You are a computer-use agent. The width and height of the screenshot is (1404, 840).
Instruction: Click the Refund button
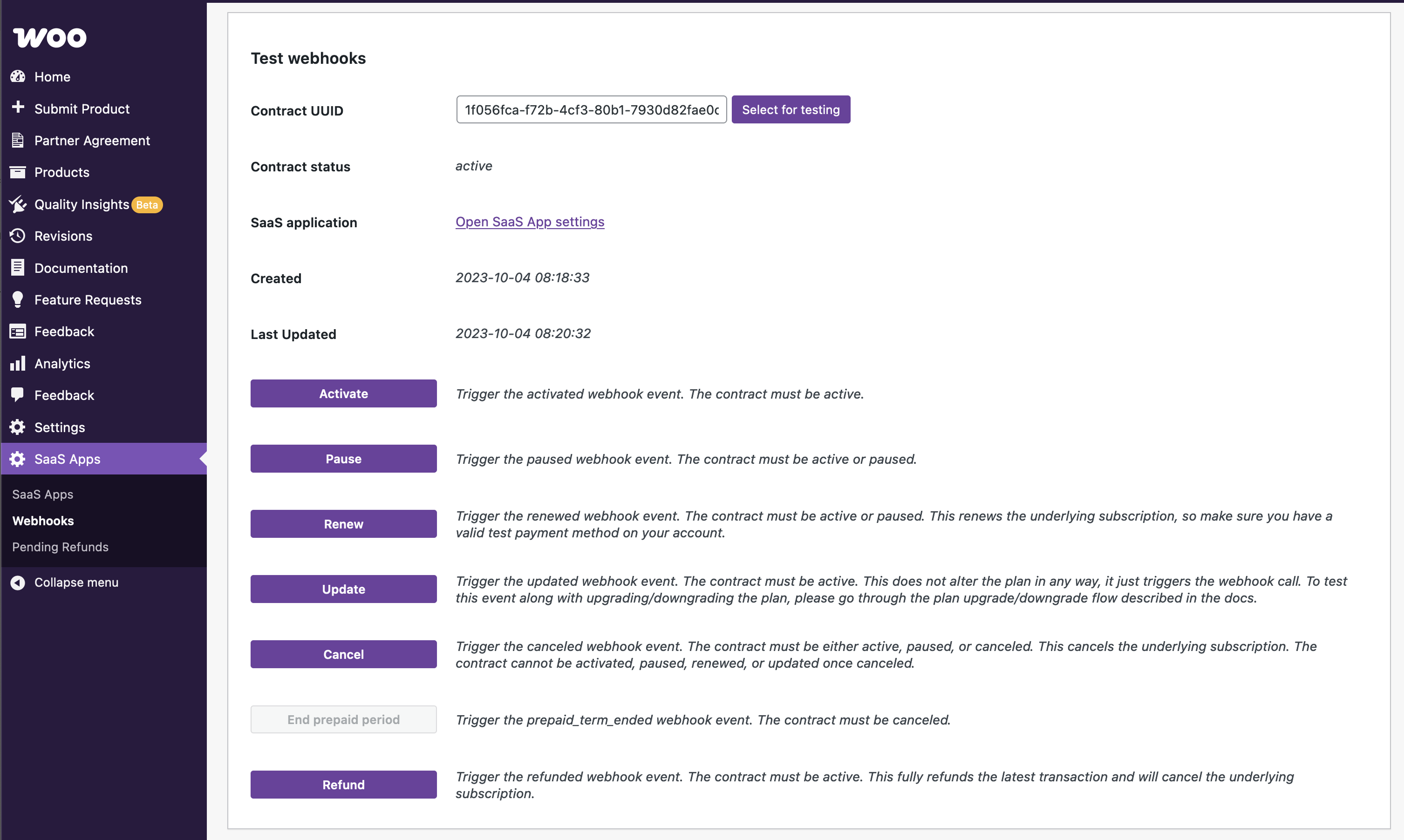pos(343,785)
